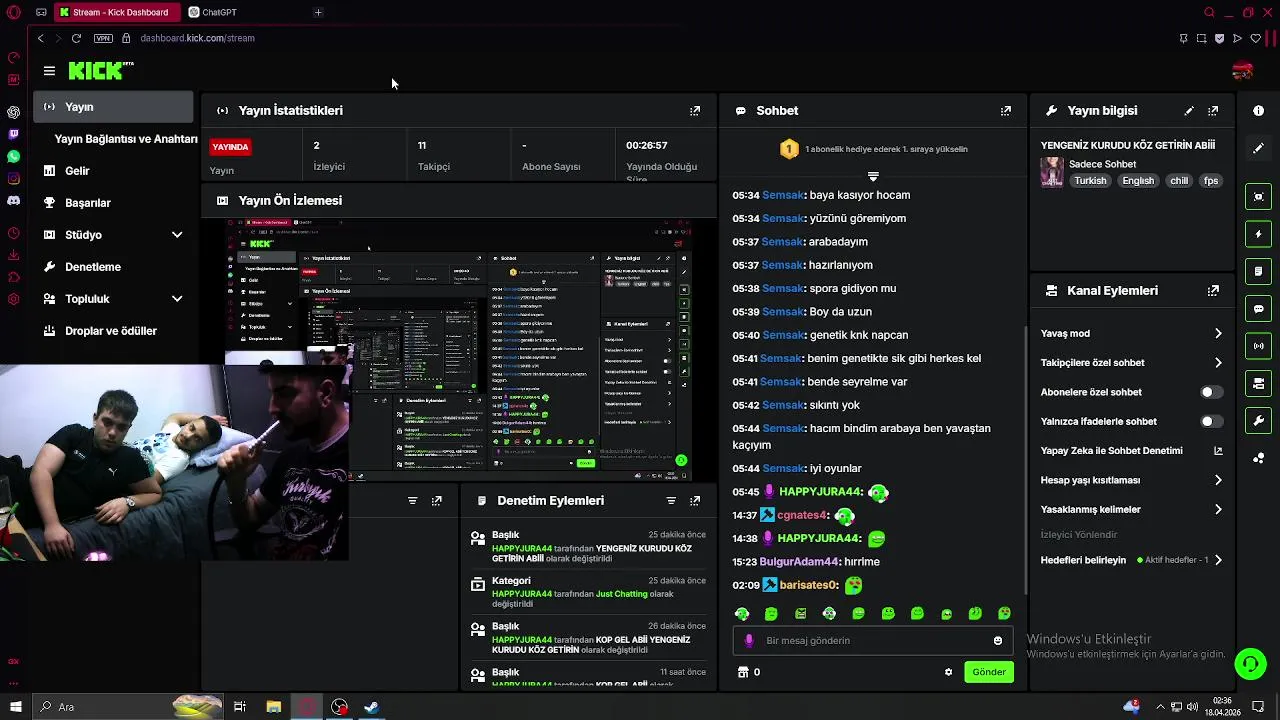
Task: Open chat settings gear next to Gönder
Action: coord(948,672)
